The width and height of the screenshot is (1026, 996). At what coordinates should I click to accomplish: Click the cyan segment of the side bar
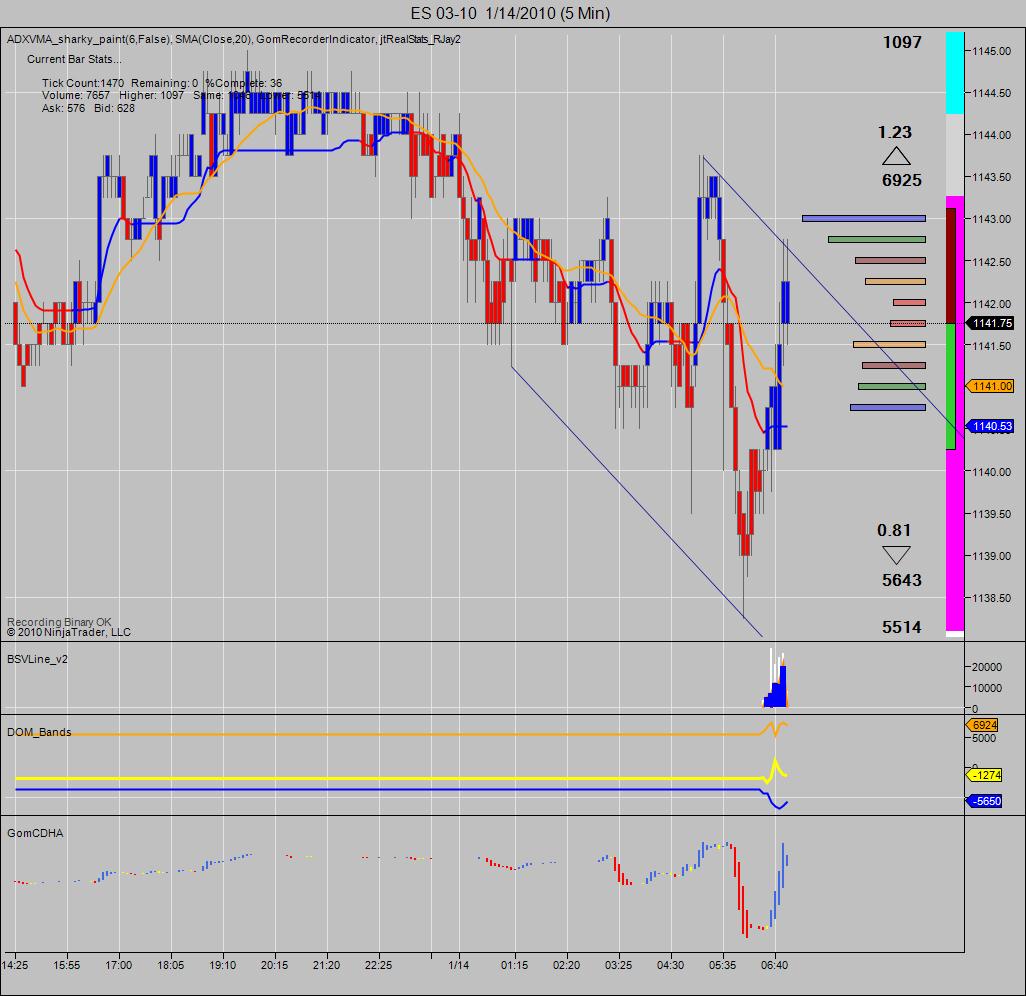(955, 73)
